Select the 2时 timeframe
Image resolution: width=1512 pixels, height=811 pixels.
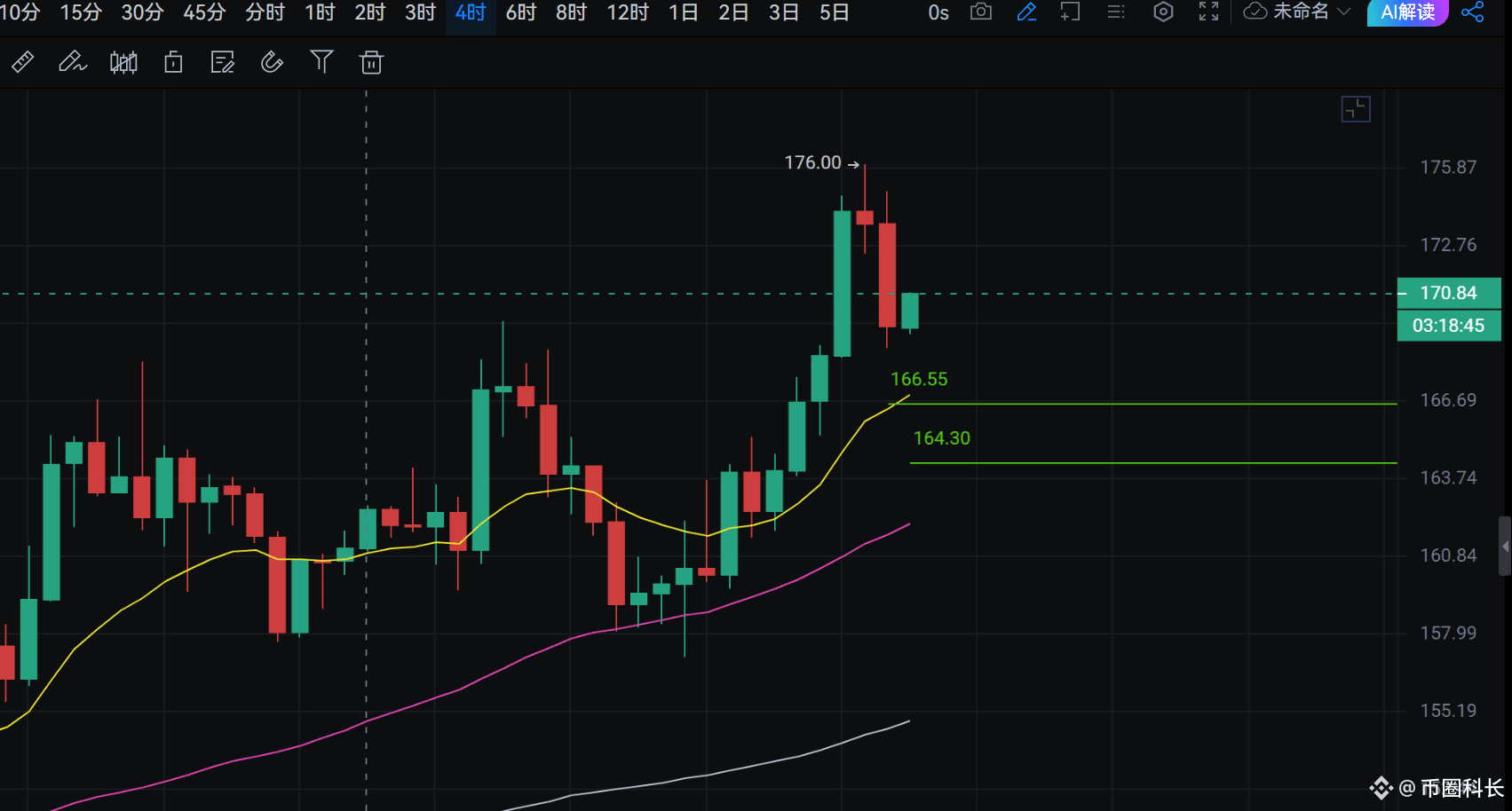(370, 12)
